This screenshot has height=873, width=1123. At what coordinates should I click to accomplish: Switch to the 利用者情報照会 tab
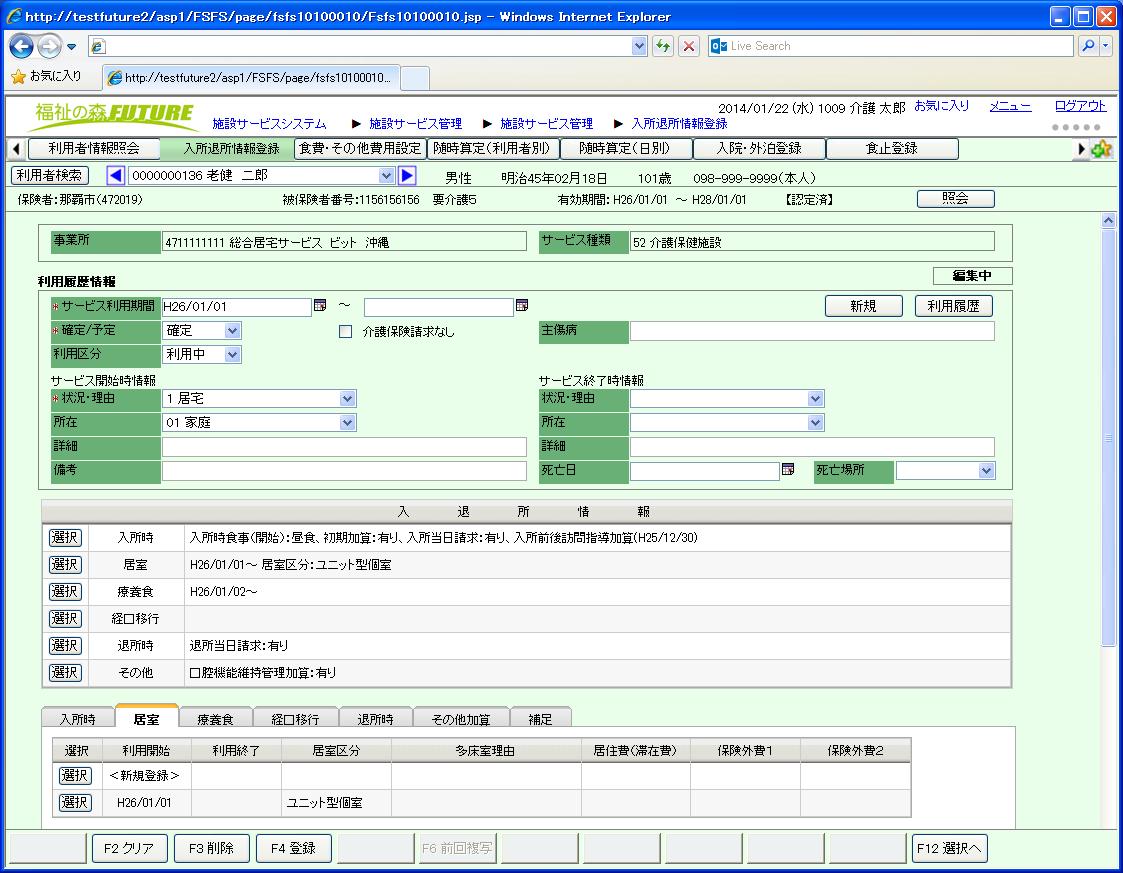point(94,149)
